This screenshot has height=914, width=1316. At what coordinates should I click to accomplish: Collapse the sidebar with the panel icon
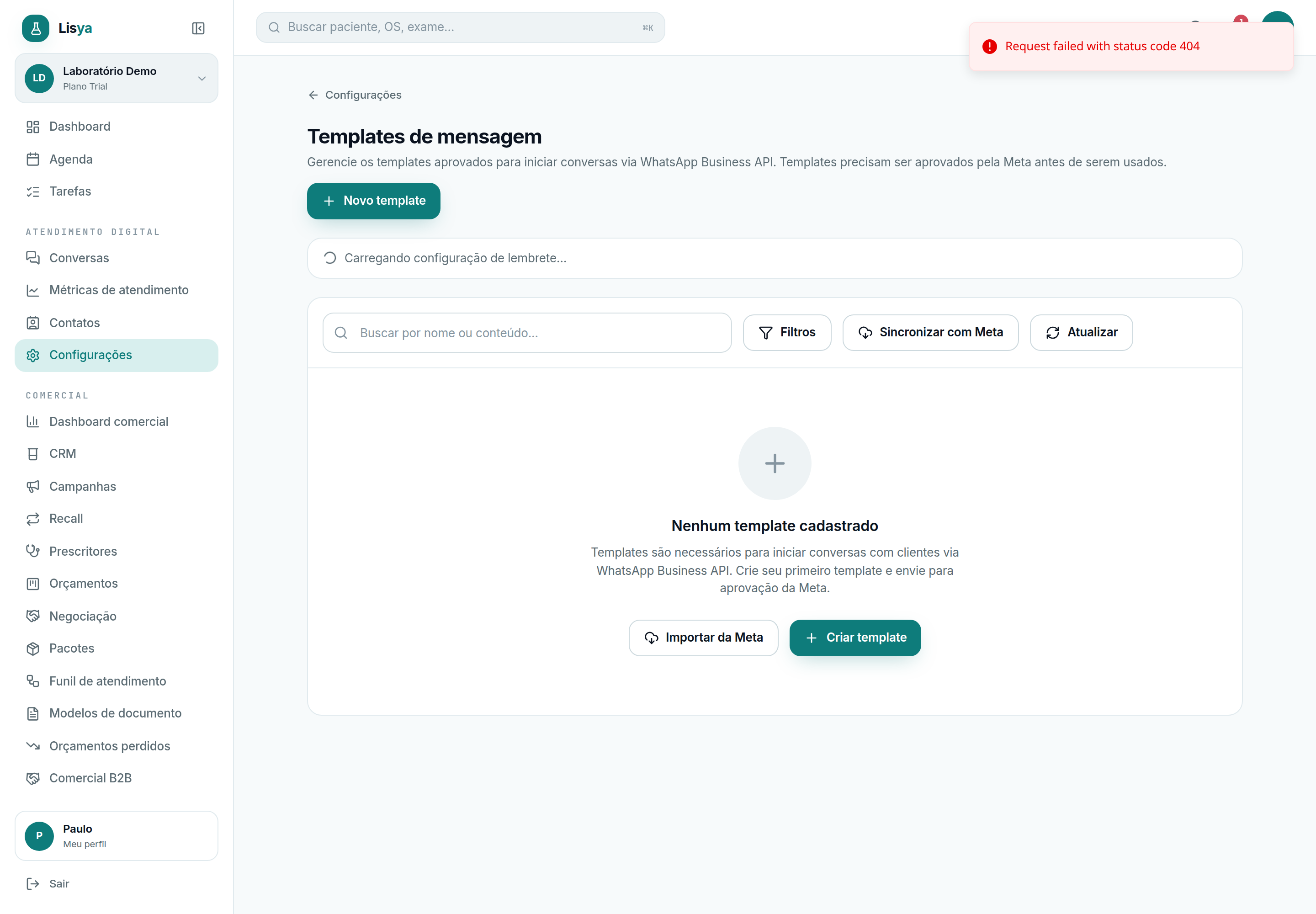(x=198, y=28)
